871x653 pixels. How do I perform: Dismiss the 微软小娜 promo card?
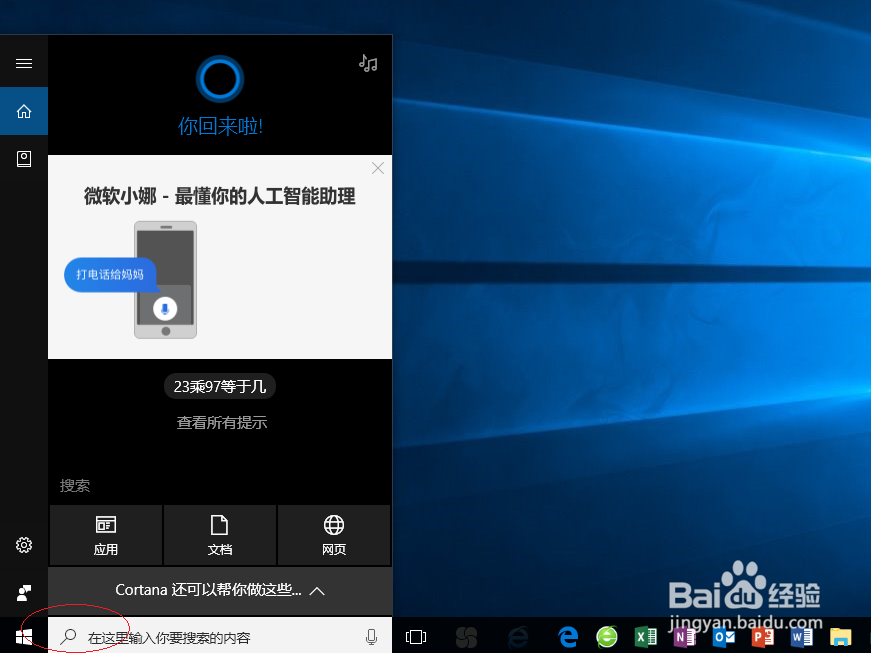click(377, 168)
